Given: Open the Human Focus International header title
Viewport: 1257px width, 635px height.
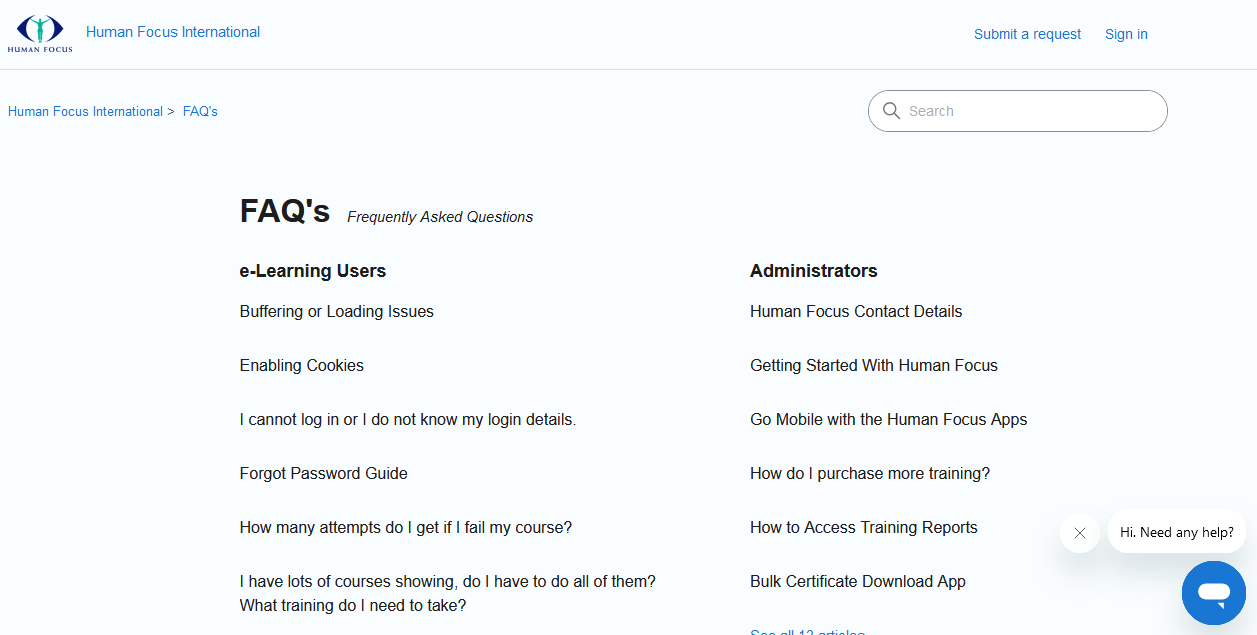Looking at the screenshot, I should pyautogui.click(x=173, y=32).
